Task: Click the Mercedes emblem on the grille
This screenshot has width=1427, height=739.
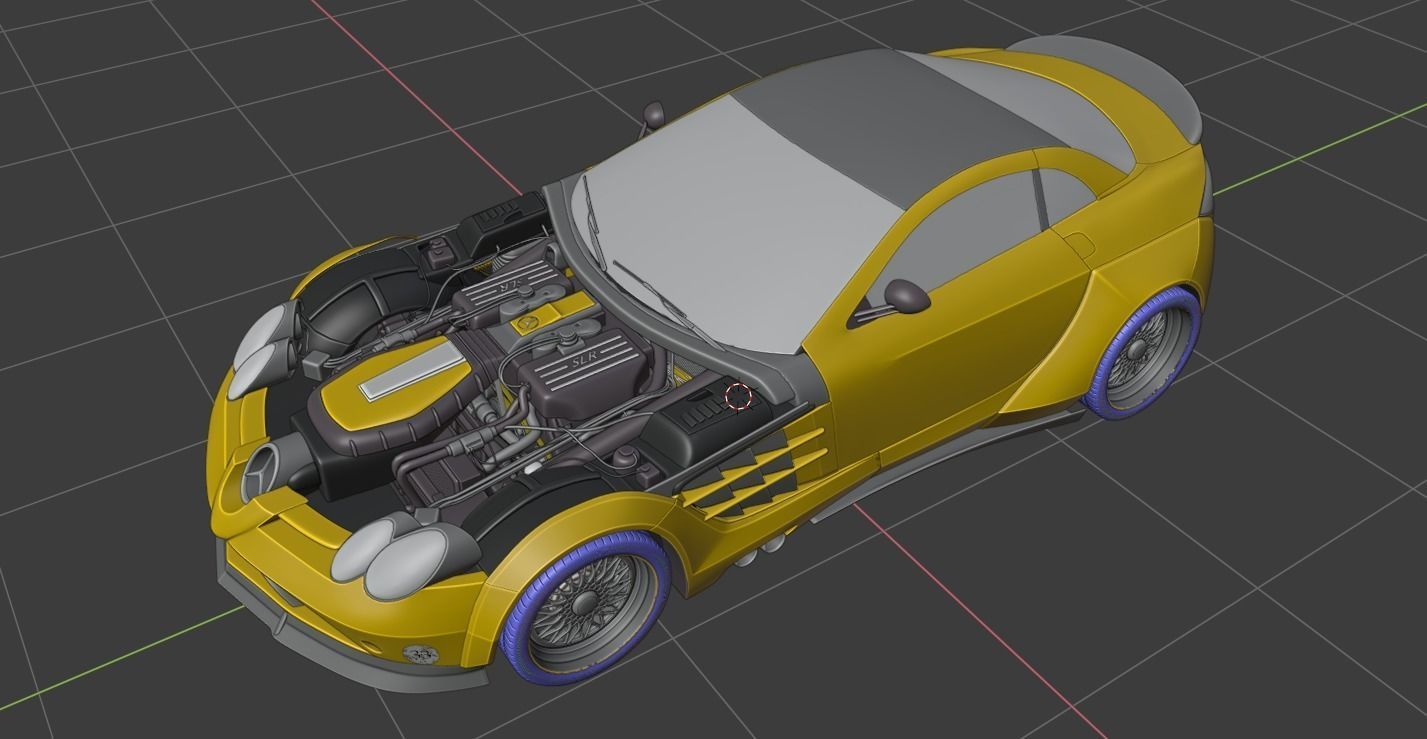Action: coord(260,473)
